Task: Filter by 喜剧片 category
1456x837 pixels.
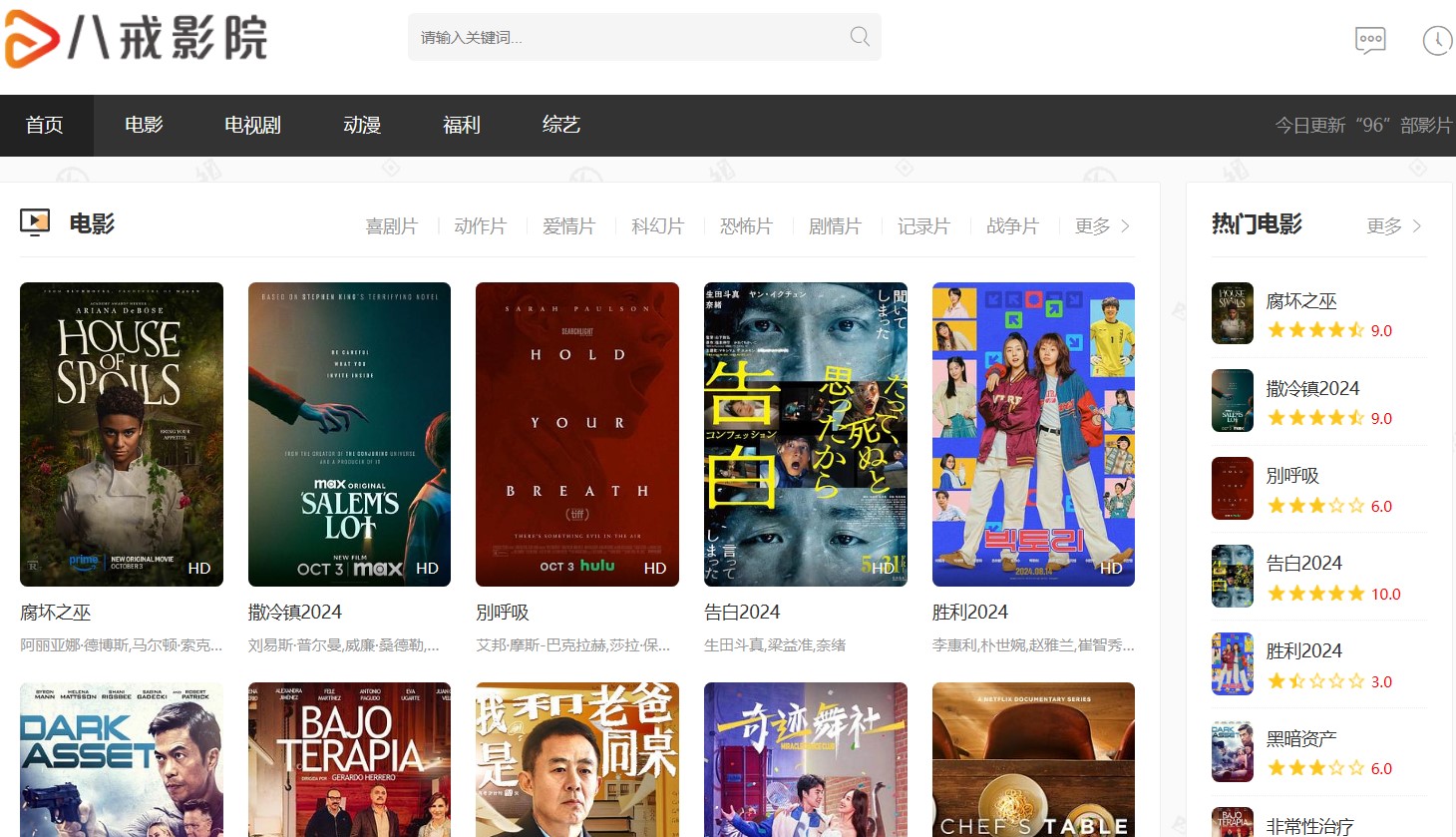Action: pyautogui.click(x=391, y=226)
